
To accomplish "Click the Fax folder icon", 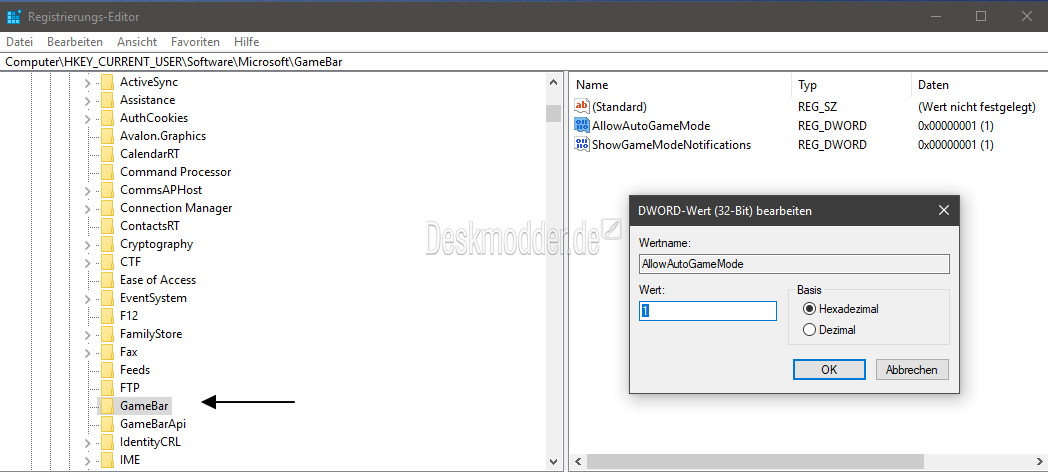I will [x=107, y=352].
